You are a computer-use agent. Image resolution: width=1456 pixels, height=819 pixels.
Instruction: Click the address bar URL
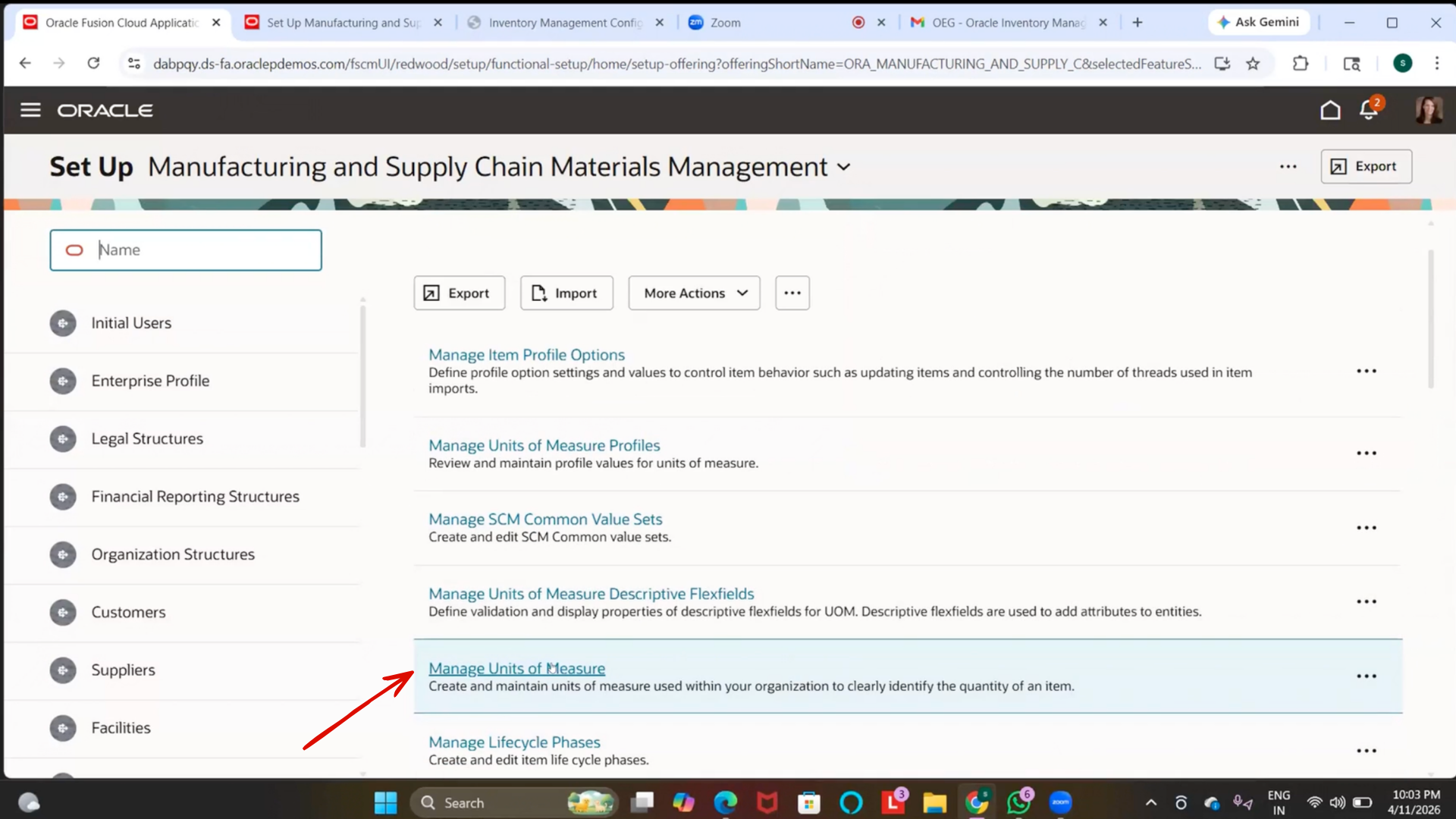(676, 64)
